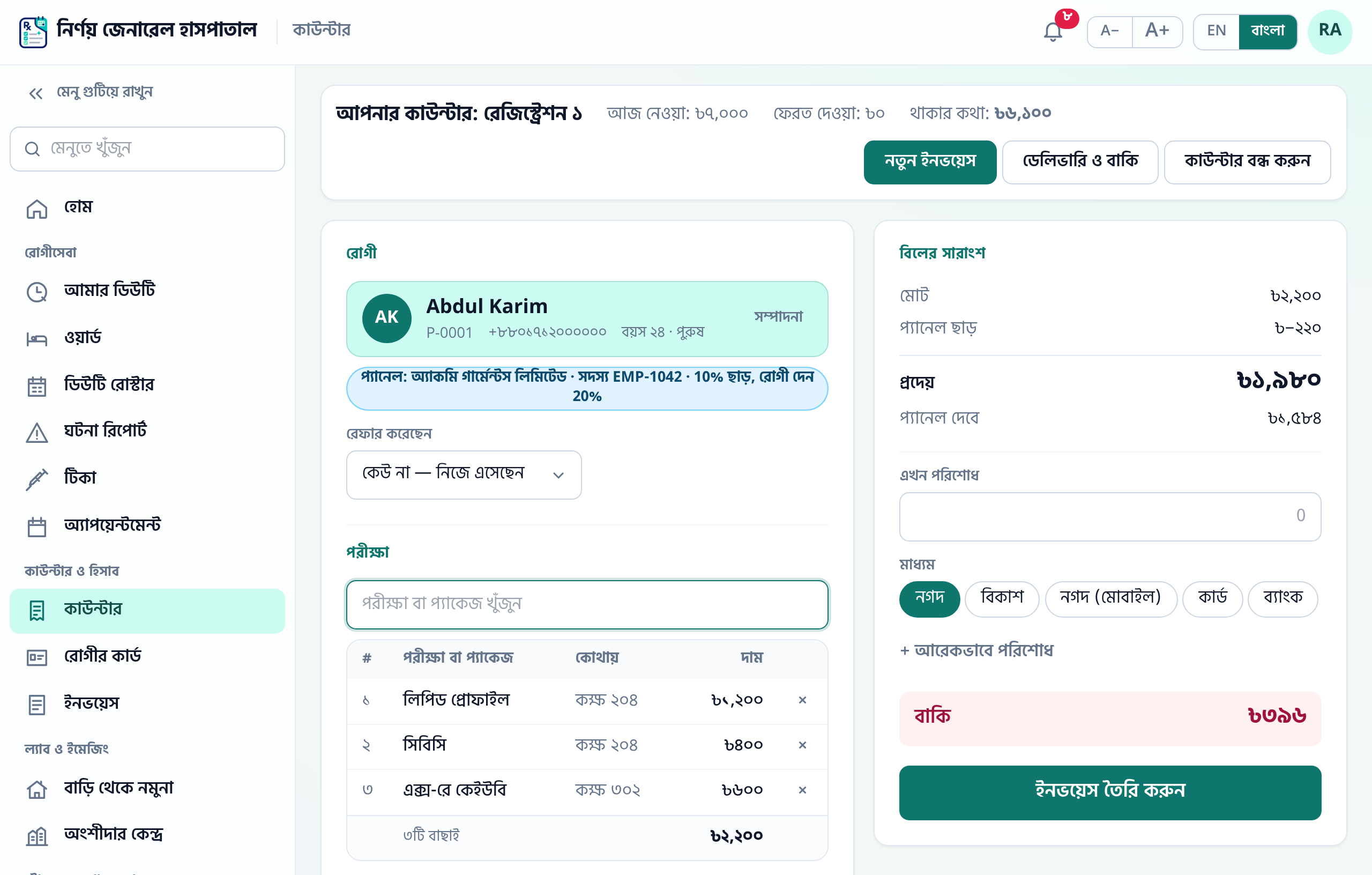
Task: Open the notifications bell
Action: click(x=1053, y=31)
